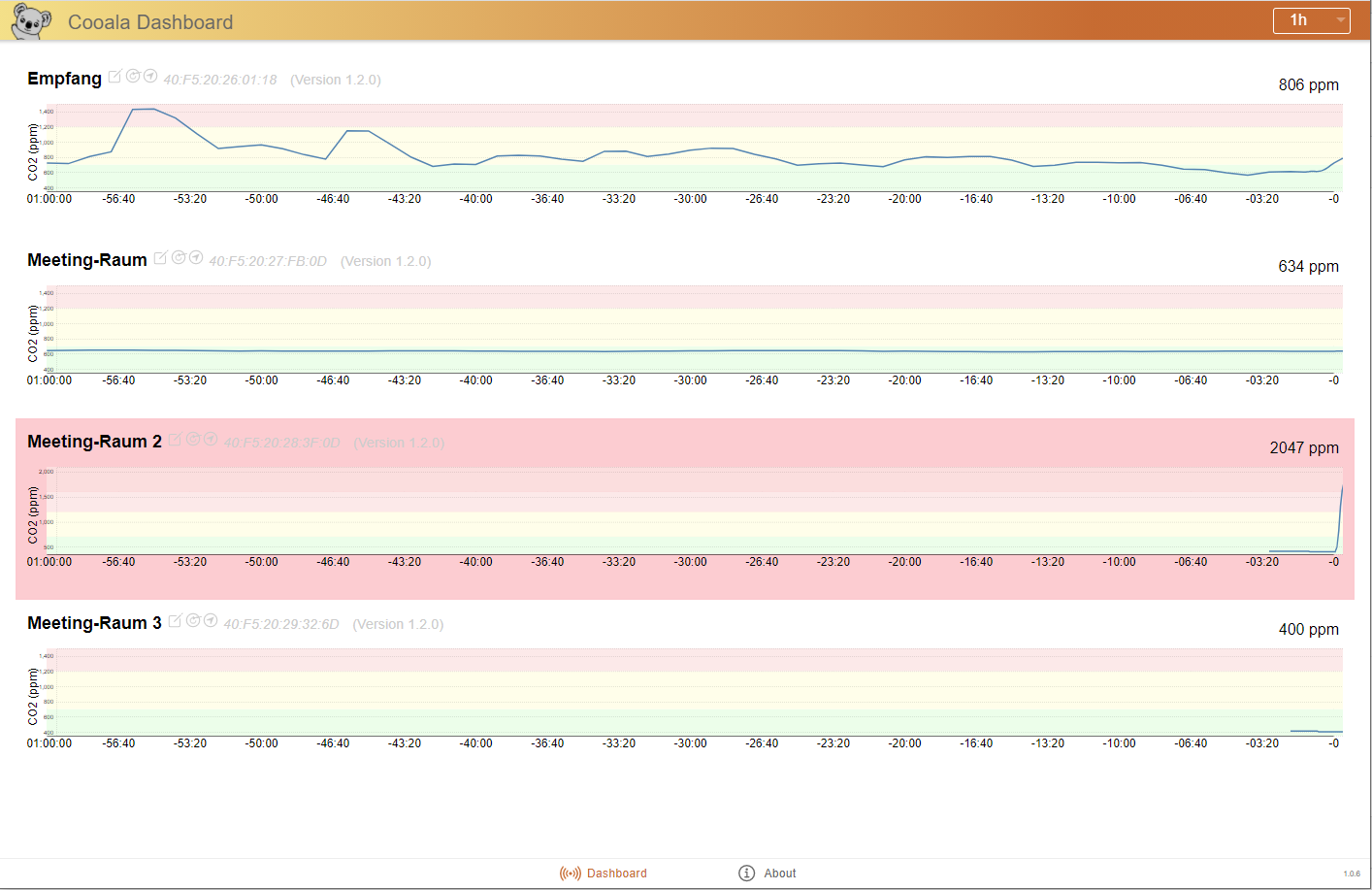Click the CO2 spike in Meeting-Raum 2 chart

(1340, 514)
